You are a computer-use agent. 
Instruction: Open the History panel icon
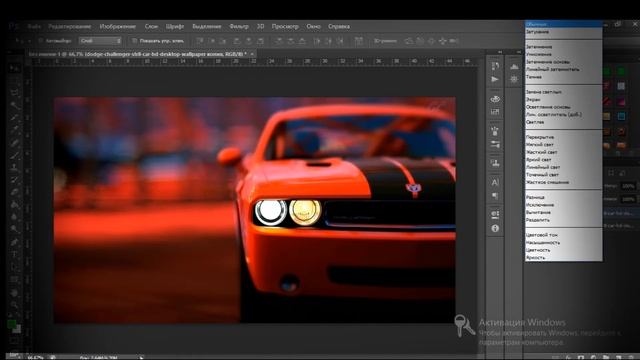(495, 66)
